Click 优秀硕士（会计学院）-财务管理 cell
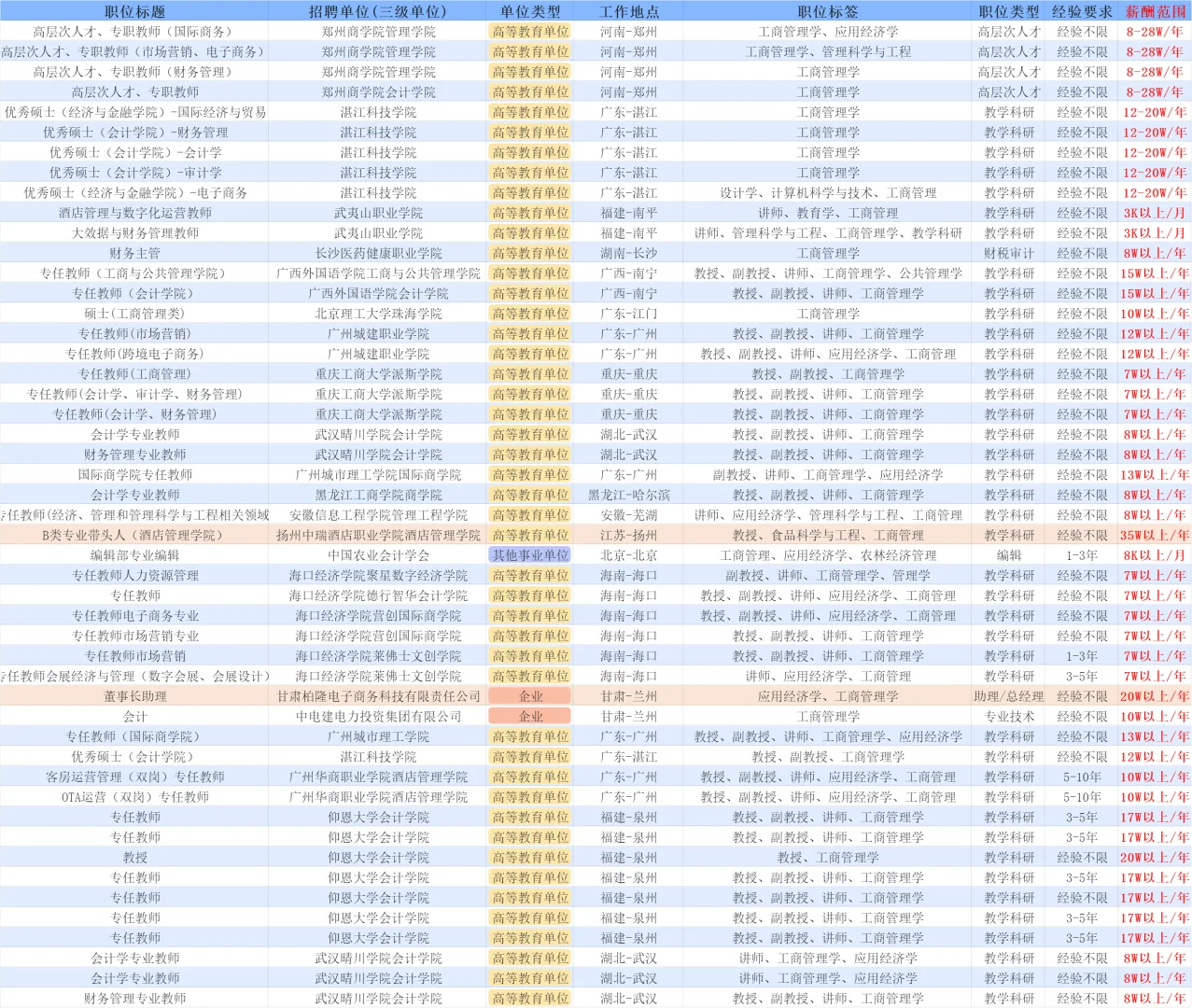 (134, 133)
